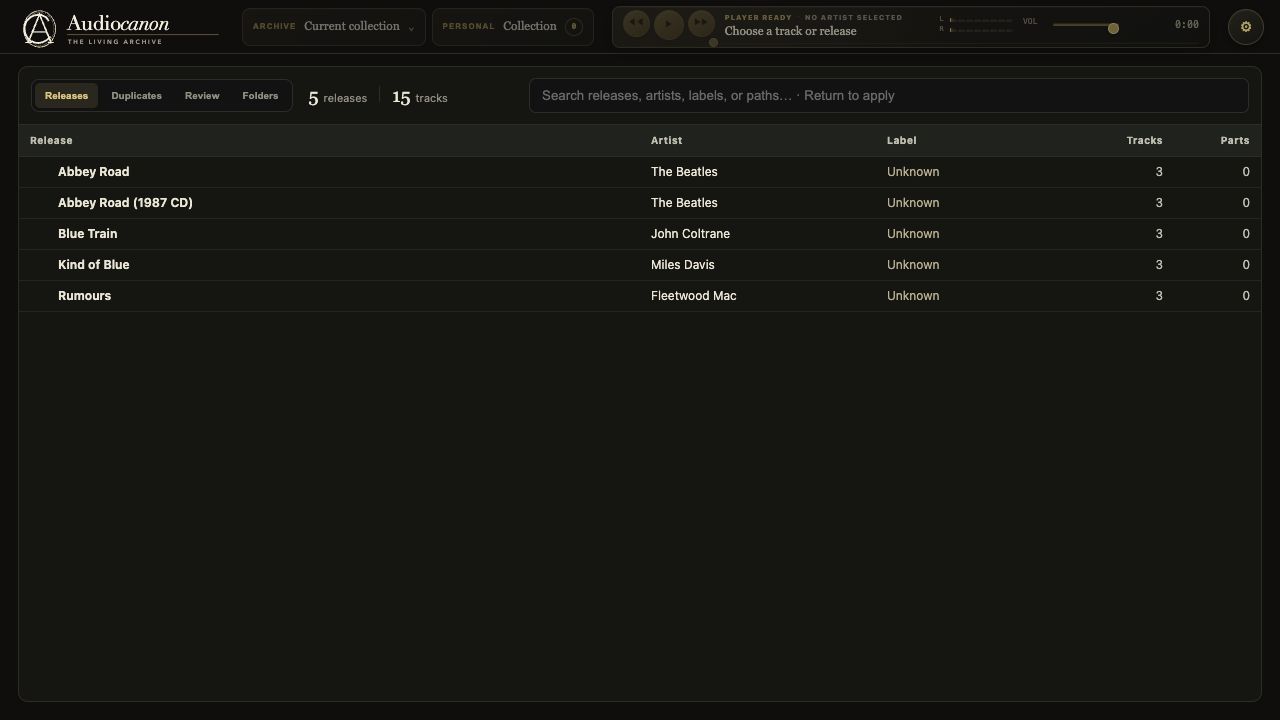Click the Personal Collection count badge
The height and width of the screenshot is (720, 1280).
(x=574, y=27)
